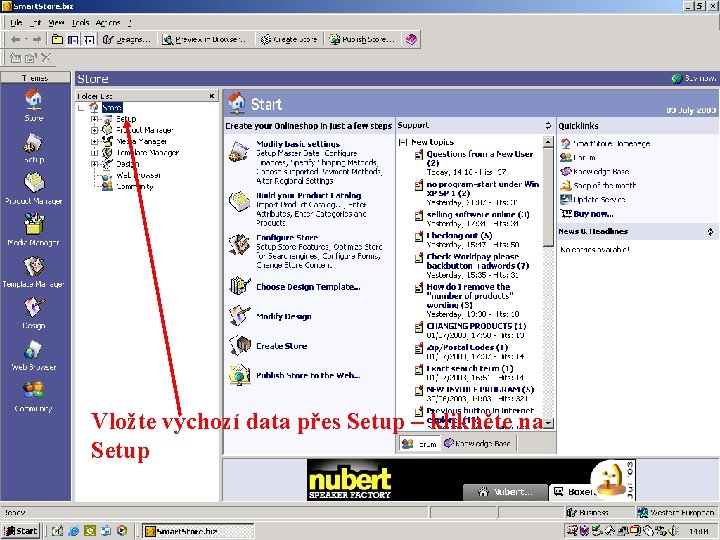This screenshot has height=540, width=720.
Task: Click the first icon in the second toolbar row
Action: [16, 58]
